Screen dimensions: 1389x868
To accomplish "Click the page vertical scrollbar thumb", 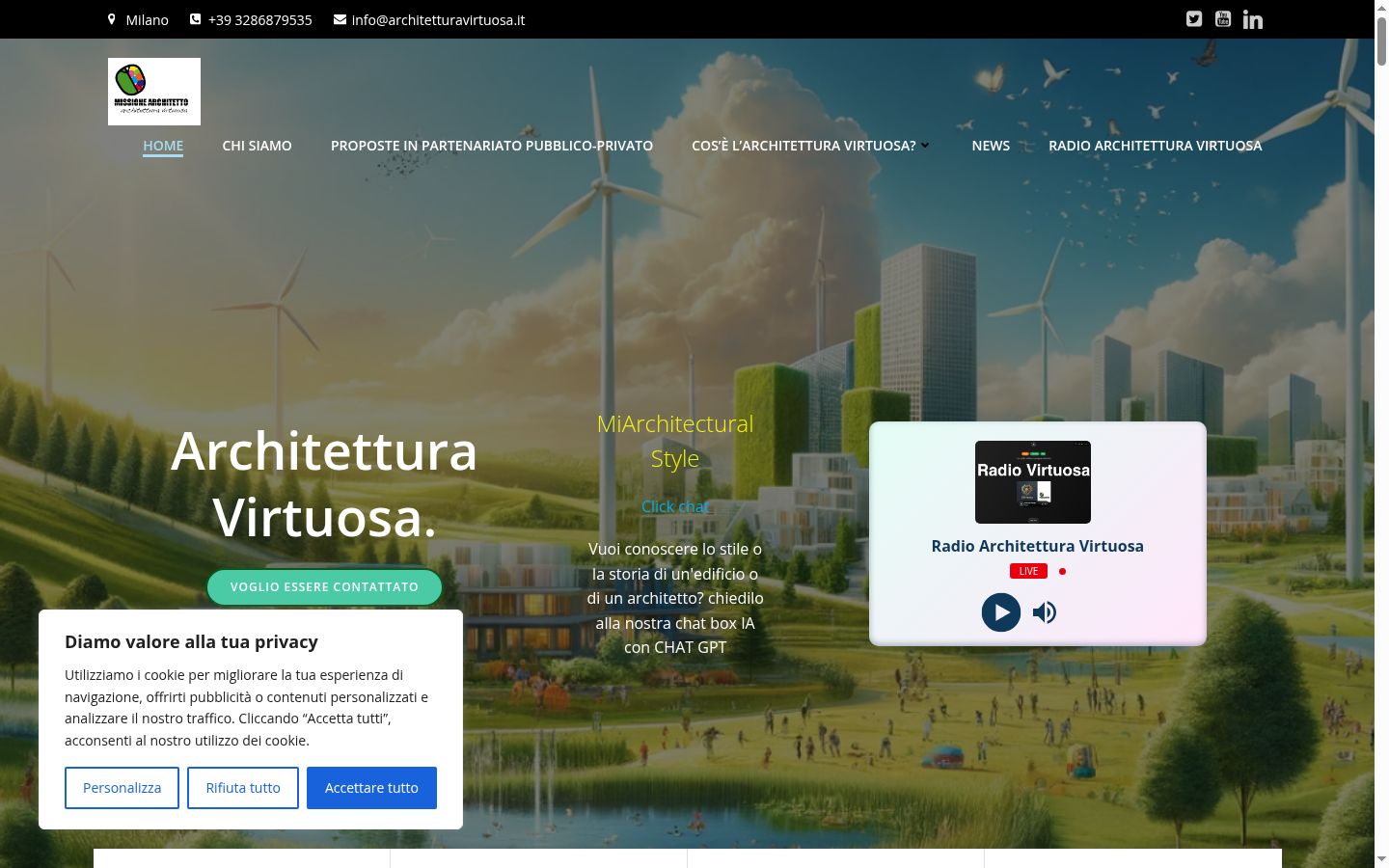I will (1381, 42).
